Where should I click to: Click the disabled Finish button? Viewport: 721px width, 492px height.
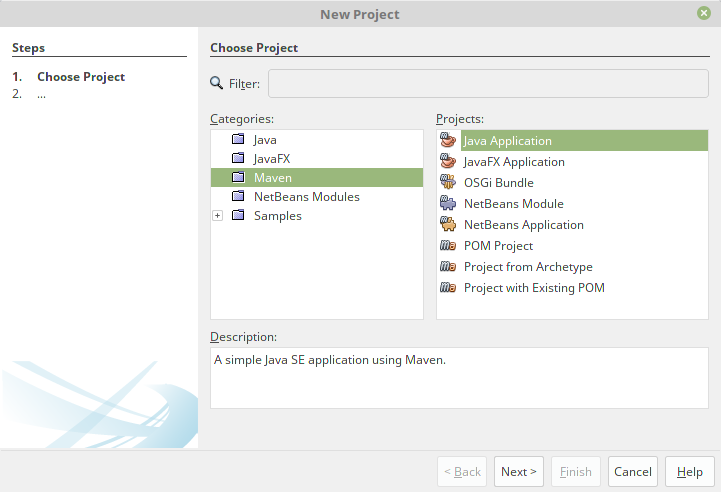[576, 471]
